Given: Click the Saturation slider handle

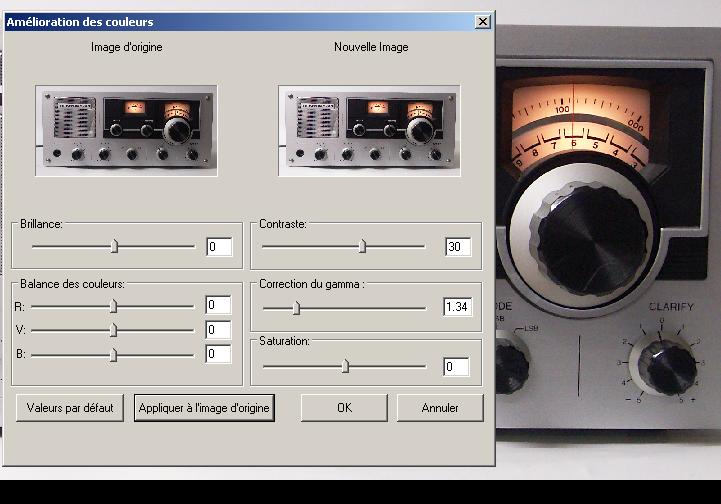Looking at the screenshot, I should point(345,367).
